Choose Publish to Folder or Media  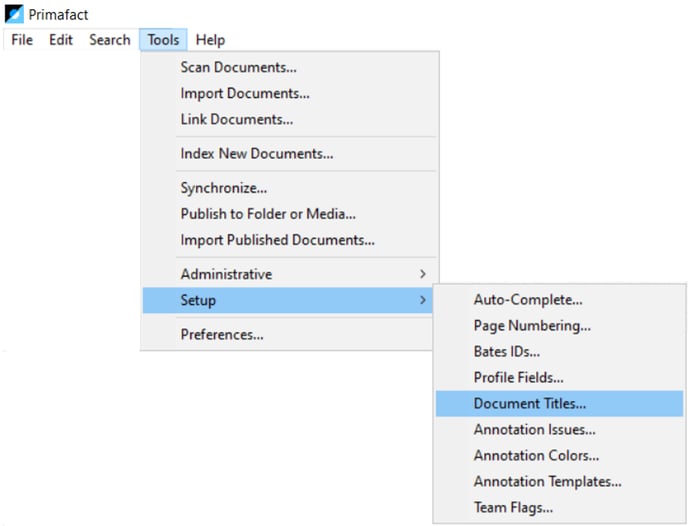[x=290, y=214]
